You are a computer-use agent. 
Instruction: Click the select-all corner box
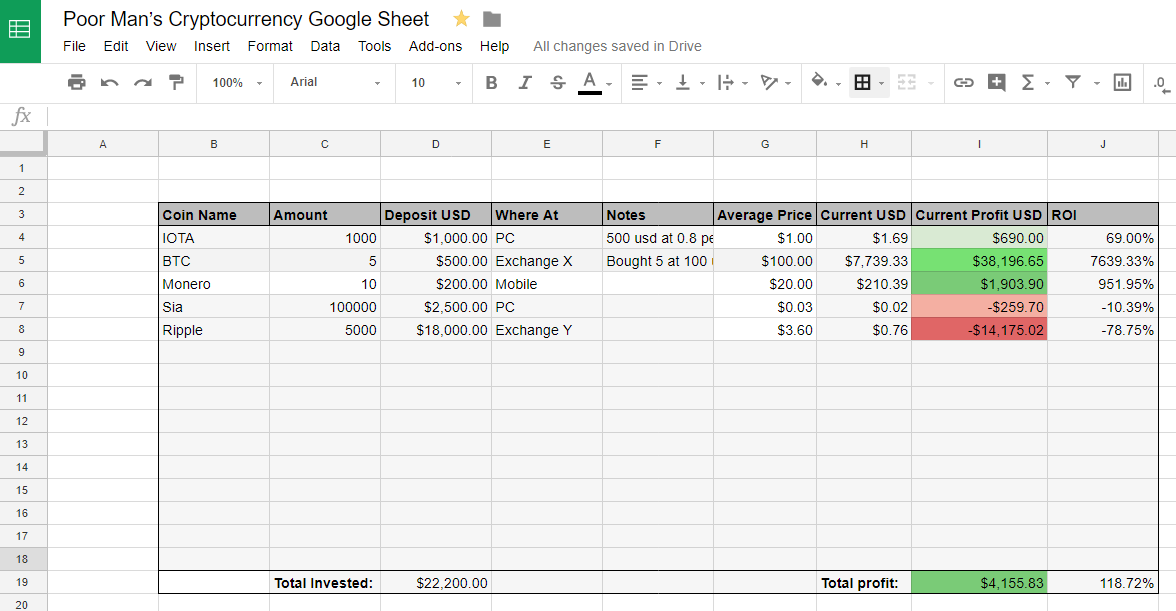pyautogui.click(x=23, y=144)
